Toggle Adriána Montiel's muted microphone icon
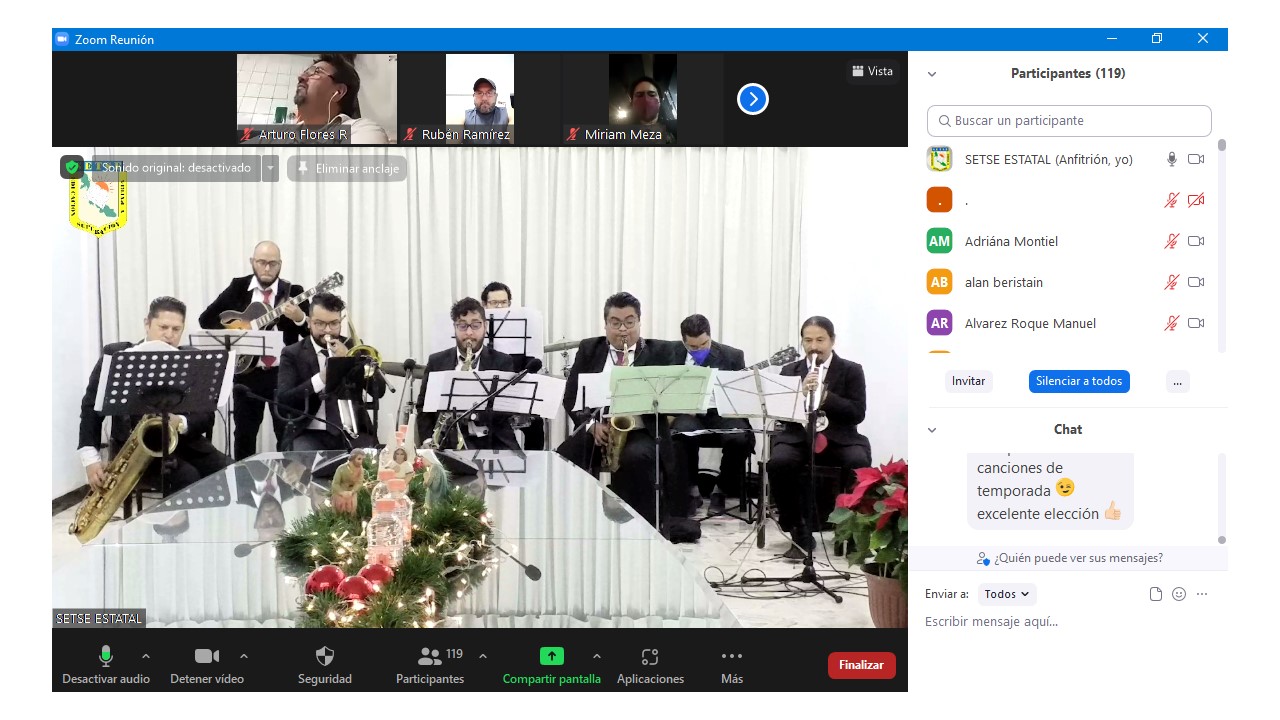1280x720 pixels. pyautogui.click(x=1172, y=241)
